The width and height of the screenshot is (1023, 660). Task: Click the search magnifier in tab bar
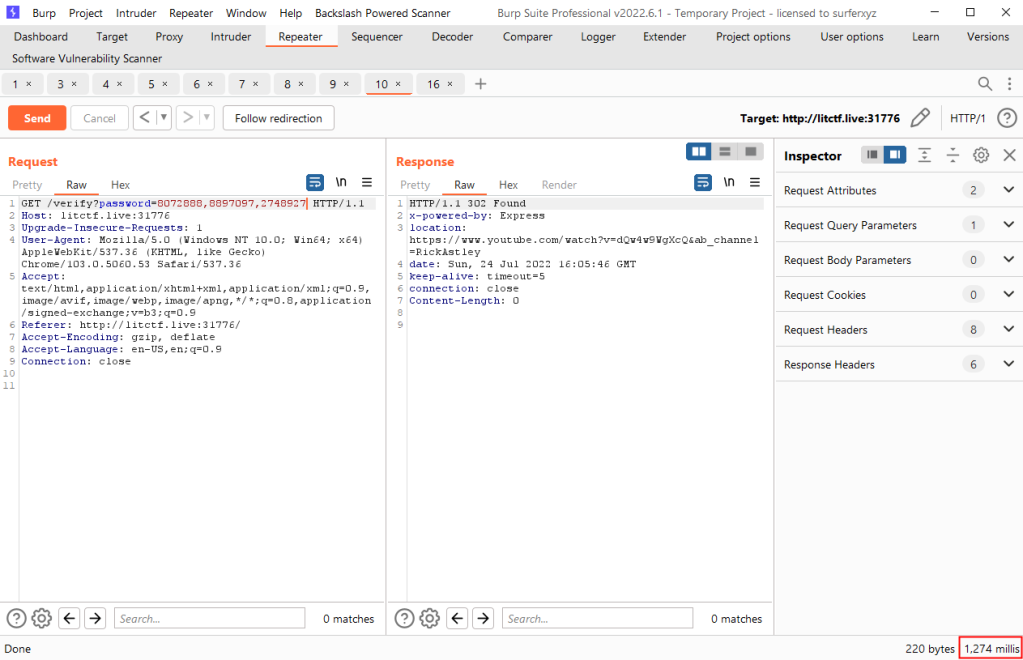(985, 84)
